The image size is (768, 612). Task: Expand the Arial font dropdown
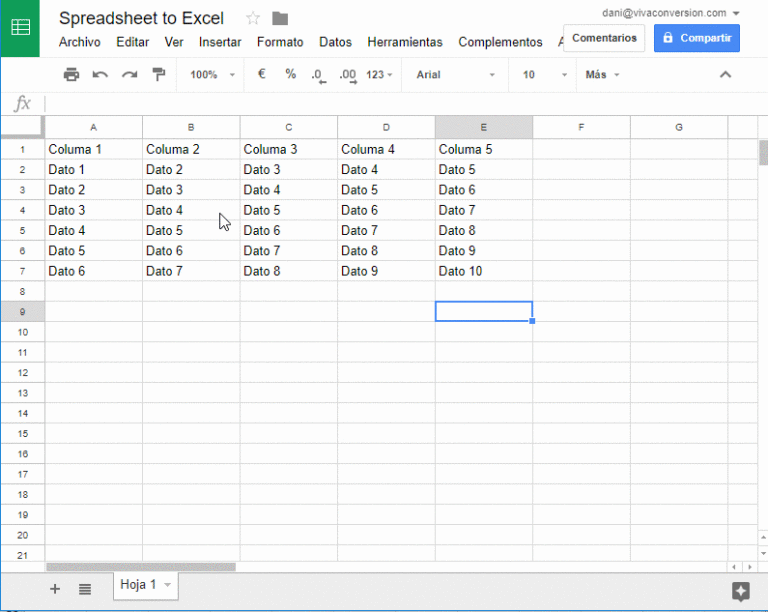455,75
